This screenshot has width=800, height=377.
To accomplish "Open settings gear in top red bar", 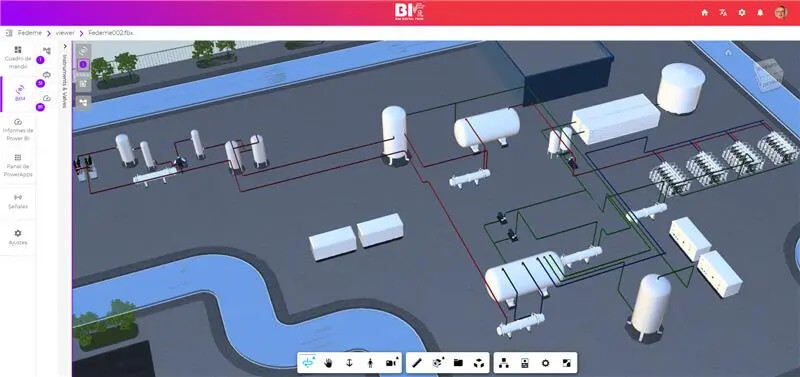I will click(x=742, y=13).
